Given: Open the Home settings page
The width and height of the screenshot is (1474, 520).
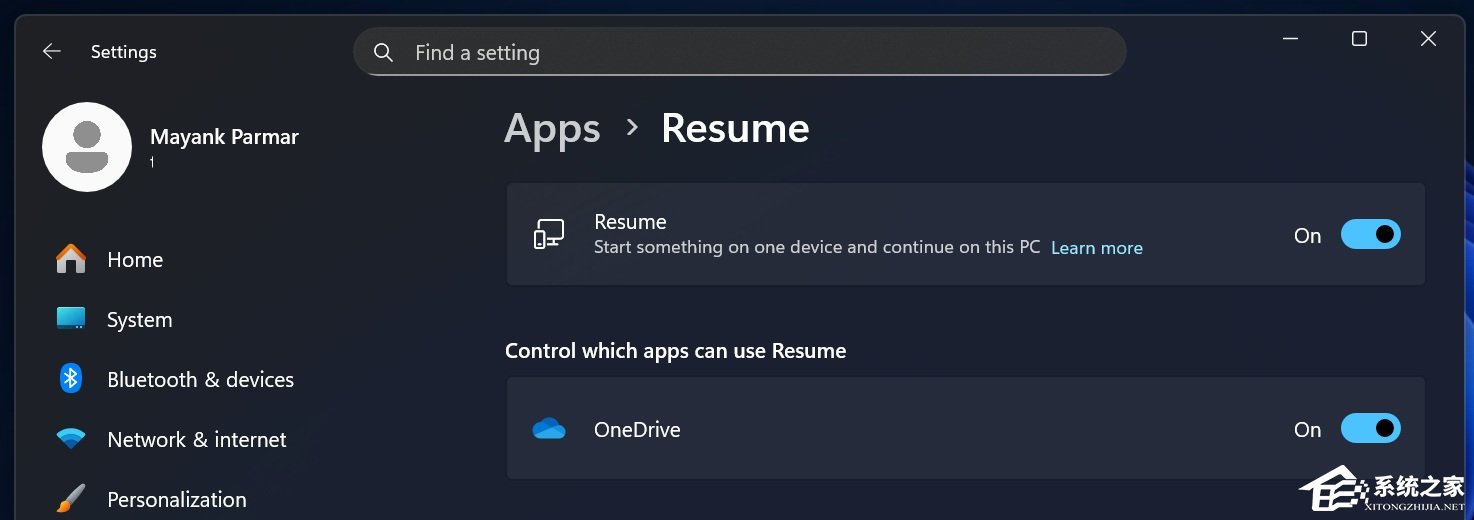Looking at the screenshot, I should coord(135,260).
